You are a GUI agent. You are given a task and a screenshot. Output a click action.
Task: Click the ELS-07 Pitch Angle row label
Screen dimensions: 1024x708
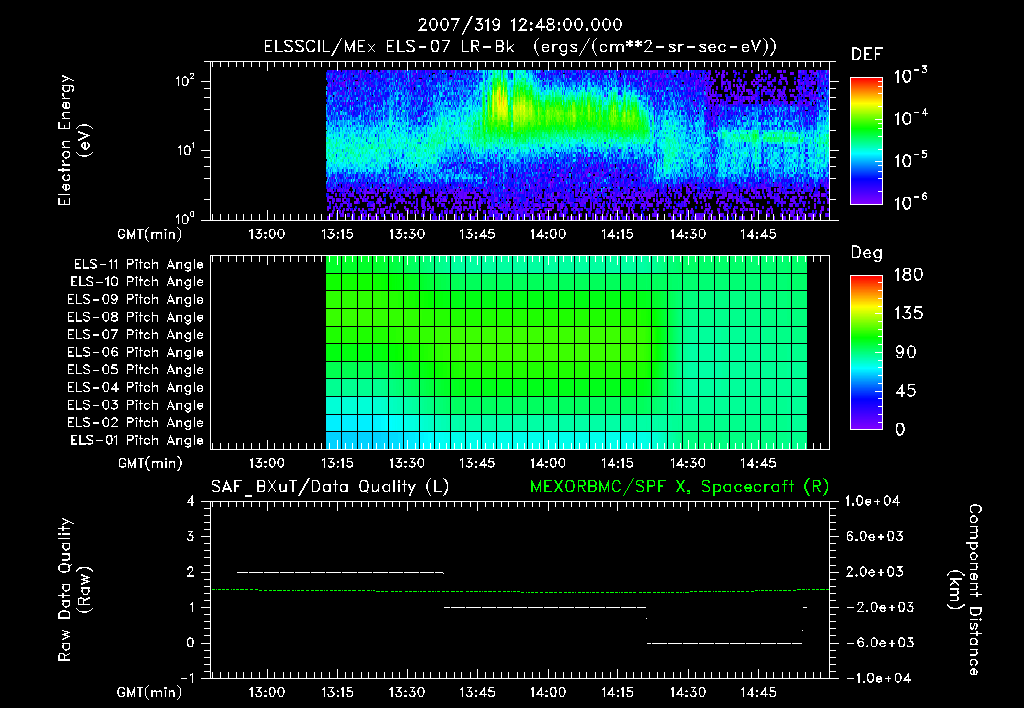click(135, 335)
